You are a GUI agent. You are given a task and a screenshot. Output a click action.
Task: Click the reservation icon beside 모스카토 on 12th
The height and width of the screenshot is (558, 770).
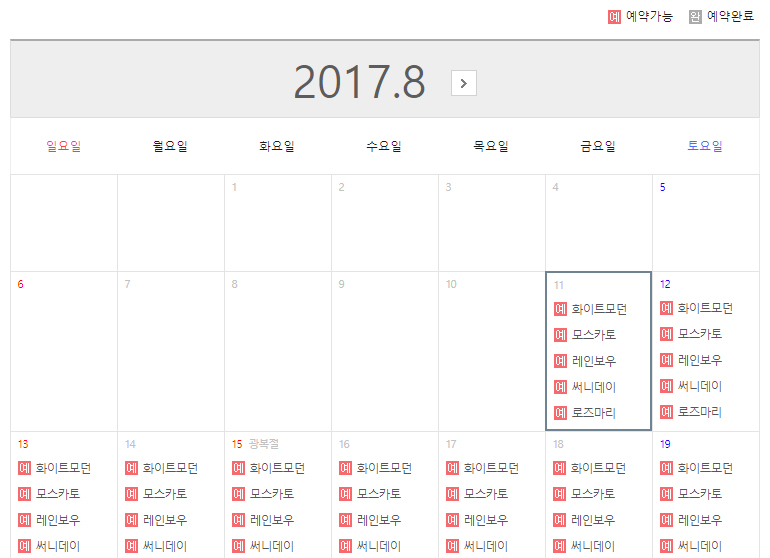667,334
